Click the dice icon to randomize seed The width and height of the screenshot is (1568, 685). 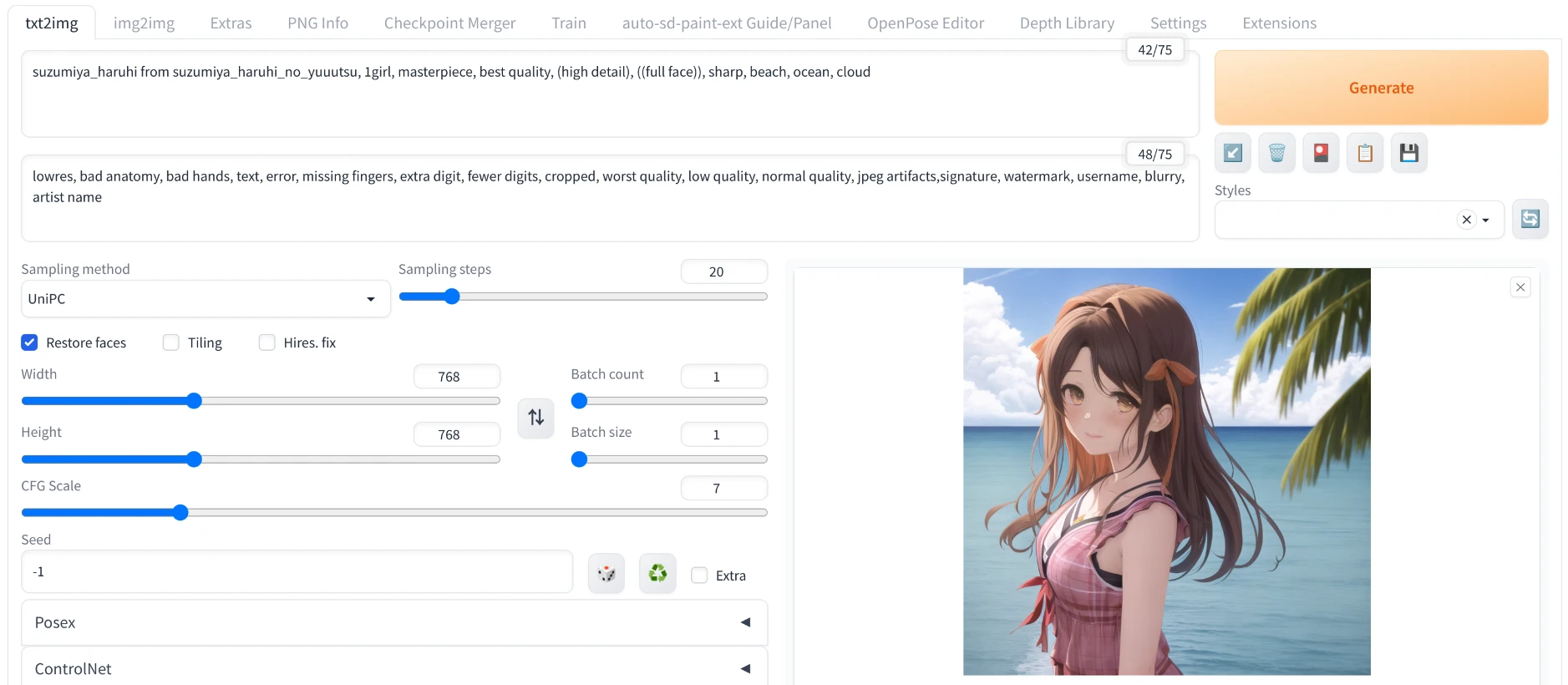[606, 574]
